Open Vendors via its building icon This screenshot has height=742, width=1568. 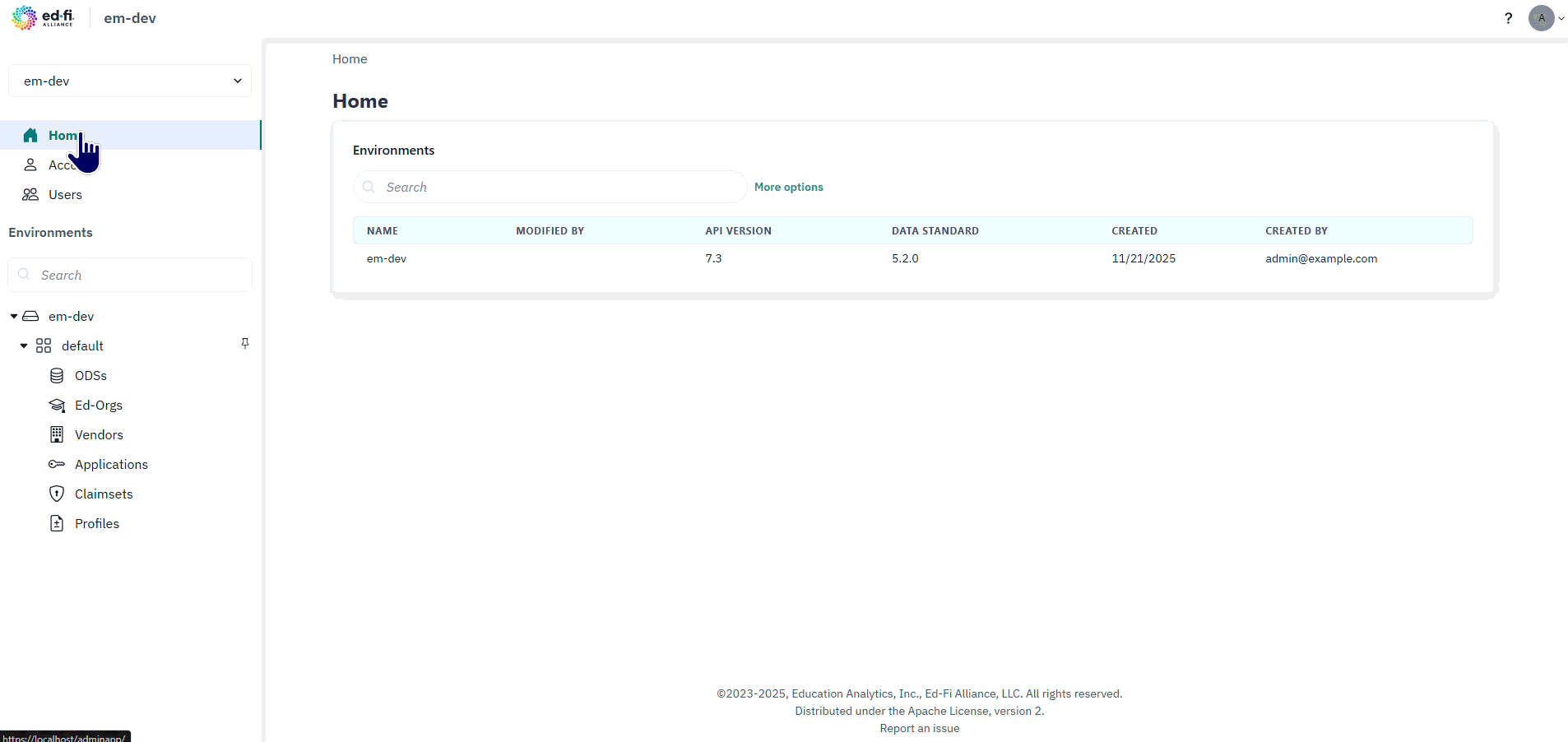tap(56, 434)
